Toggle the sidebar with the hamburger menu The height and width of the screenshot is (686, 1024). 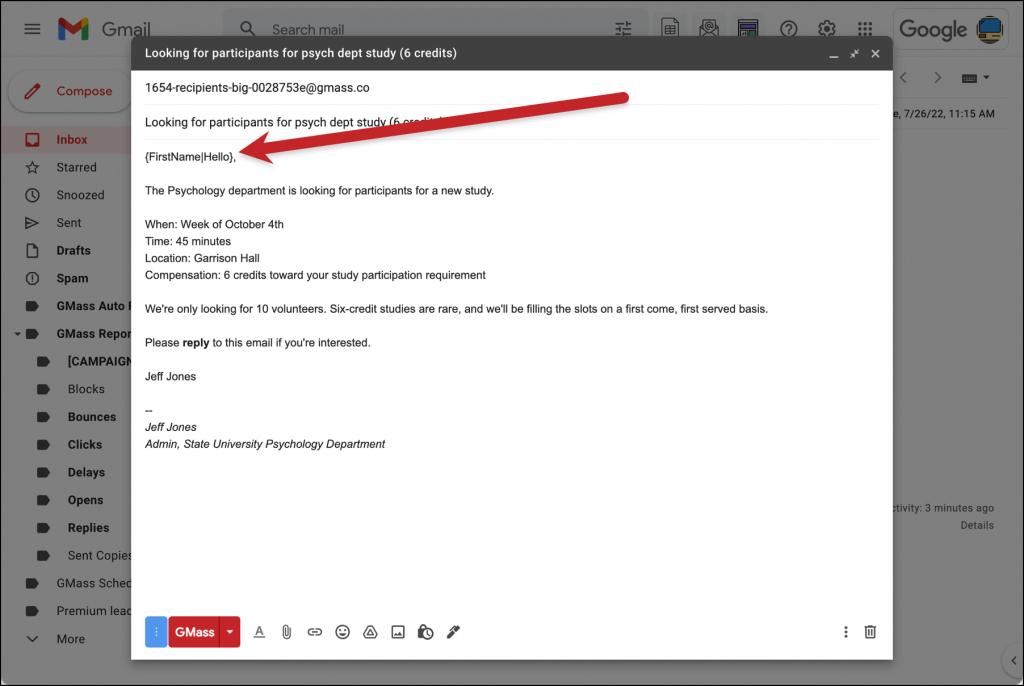32,28
